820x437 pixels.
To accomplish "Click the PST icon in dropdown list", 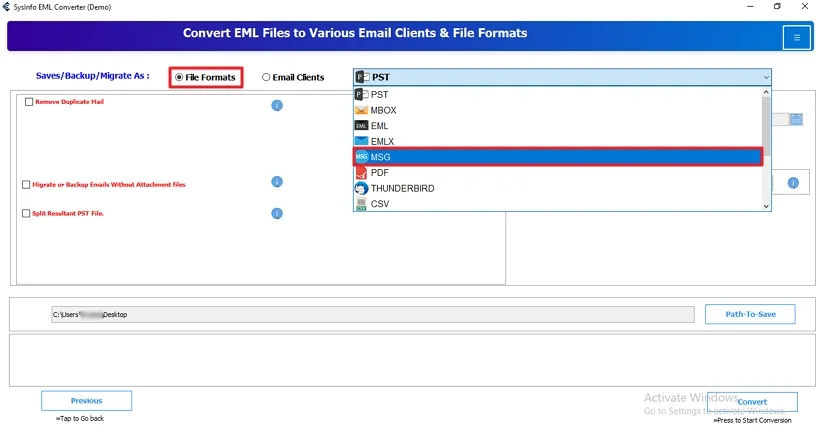I will tap(361, 94).
